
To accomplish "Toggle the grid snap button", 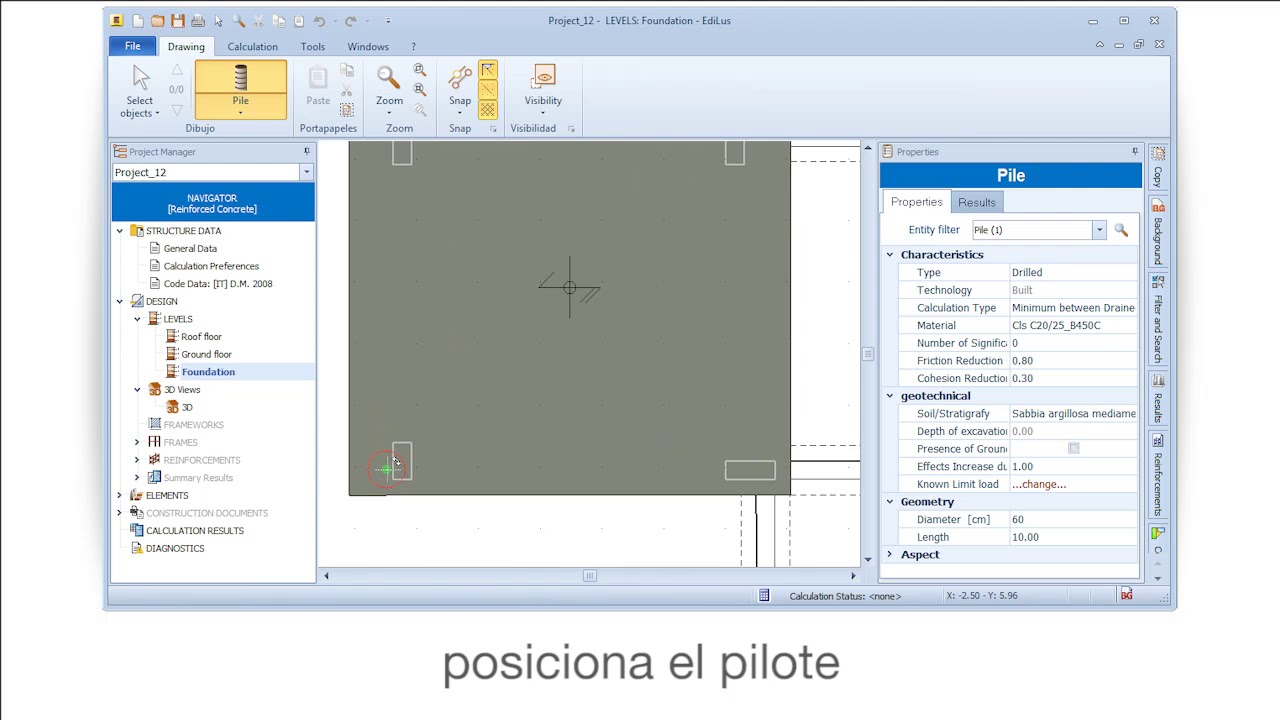I will (488, 110).
